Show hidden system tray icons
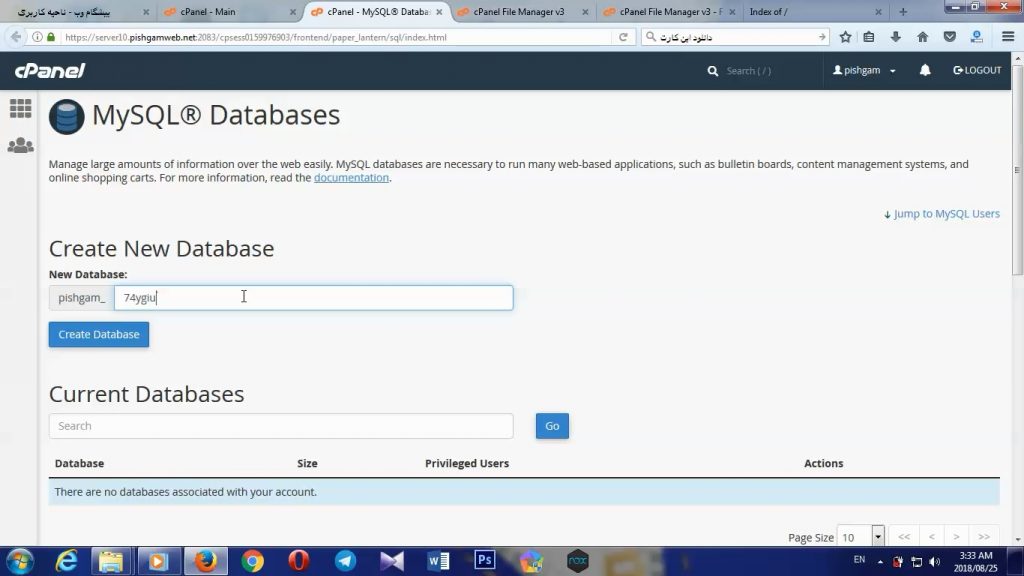This screenshot has width=1024, height=576. pyautogui.click(x=880, y=562)
